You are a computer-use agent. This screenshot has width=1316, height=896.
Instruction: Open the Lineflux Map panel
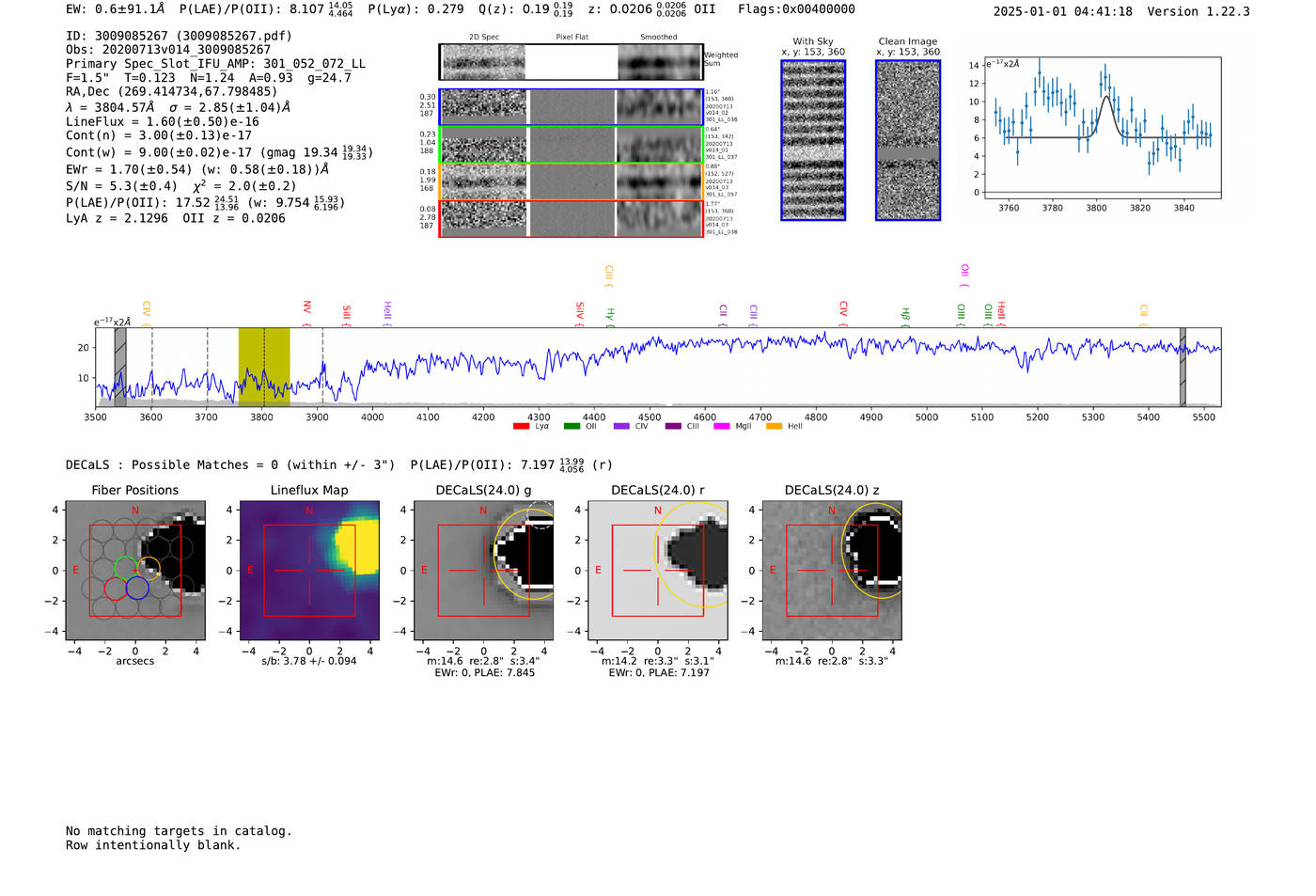309,570
